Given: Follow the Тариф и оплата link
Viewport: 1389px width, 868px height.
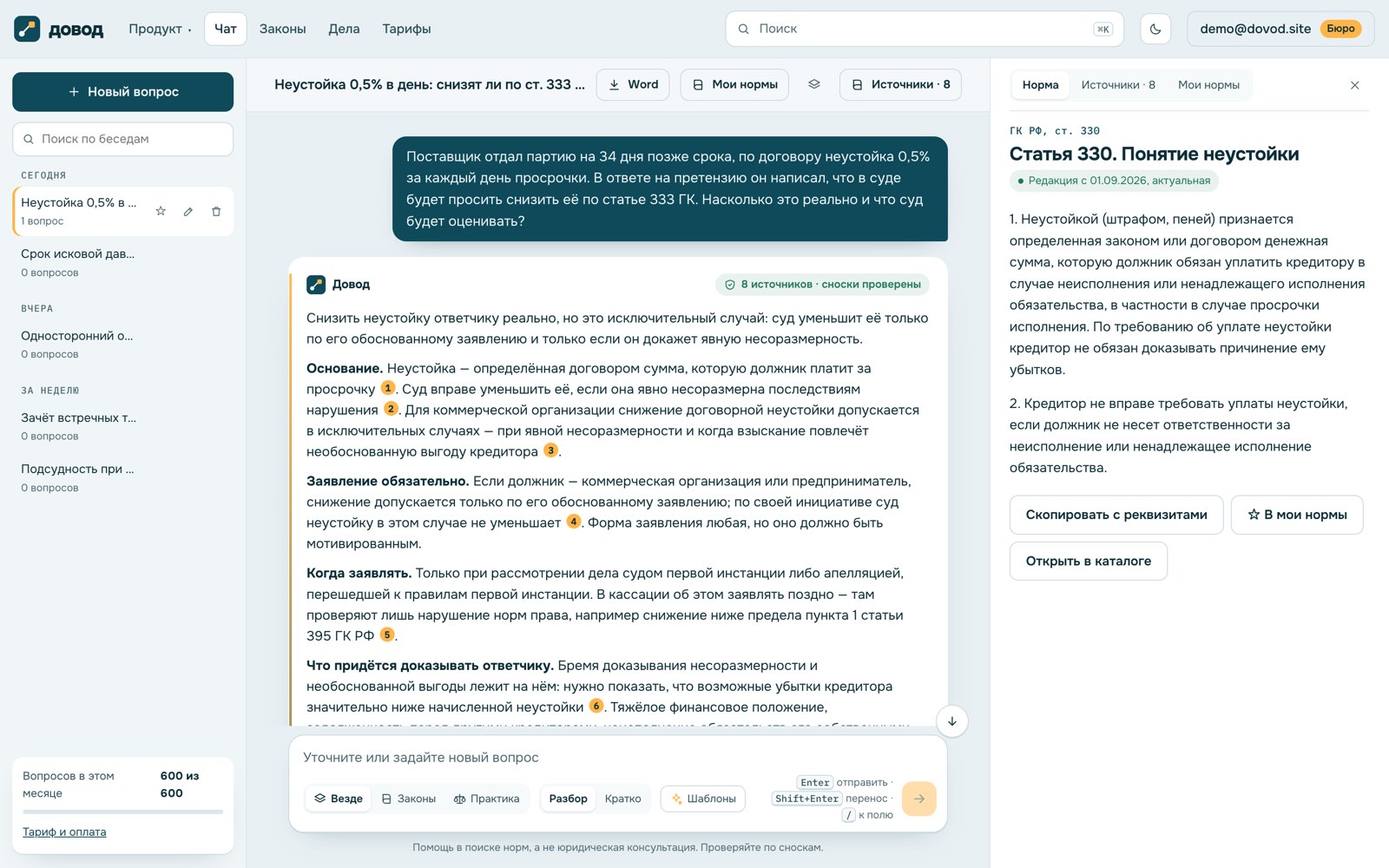Looking at the screenshot, I should click(64, 832).
